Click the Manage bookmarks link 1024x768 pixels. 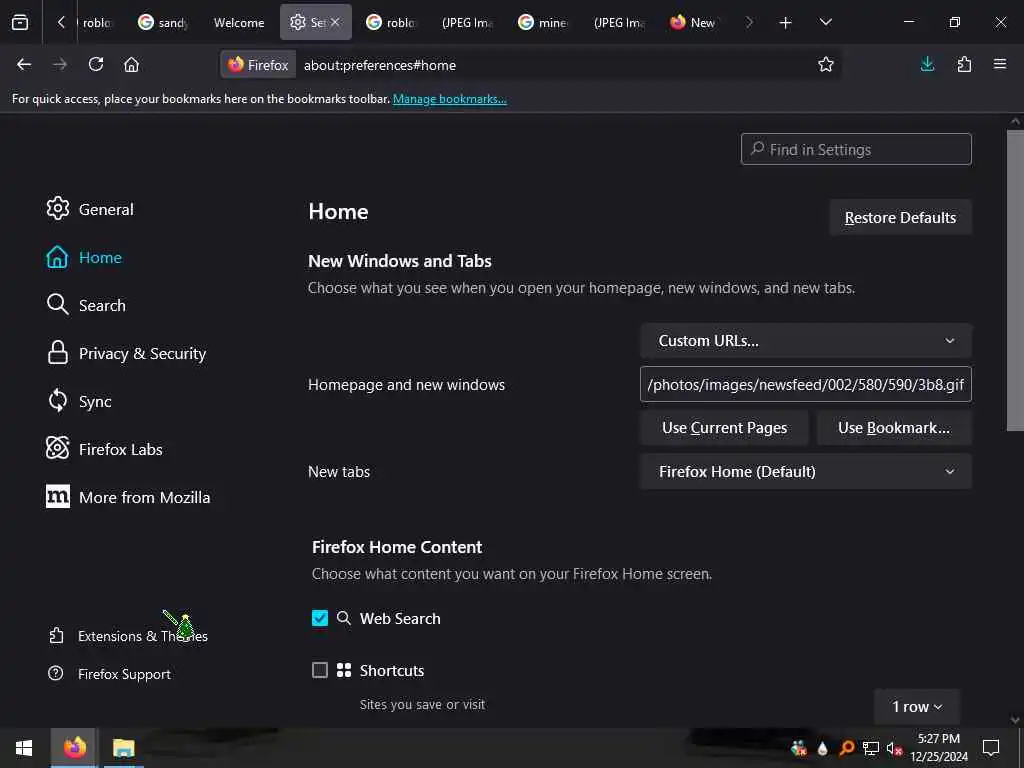[x=449, y=99]
